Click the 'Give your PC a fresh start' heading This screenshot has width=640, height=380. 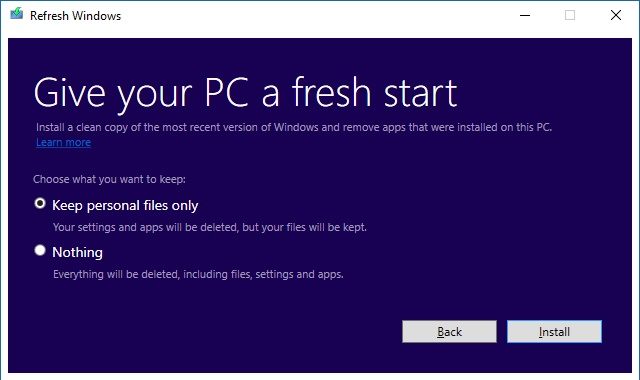(x=245, y=94)
